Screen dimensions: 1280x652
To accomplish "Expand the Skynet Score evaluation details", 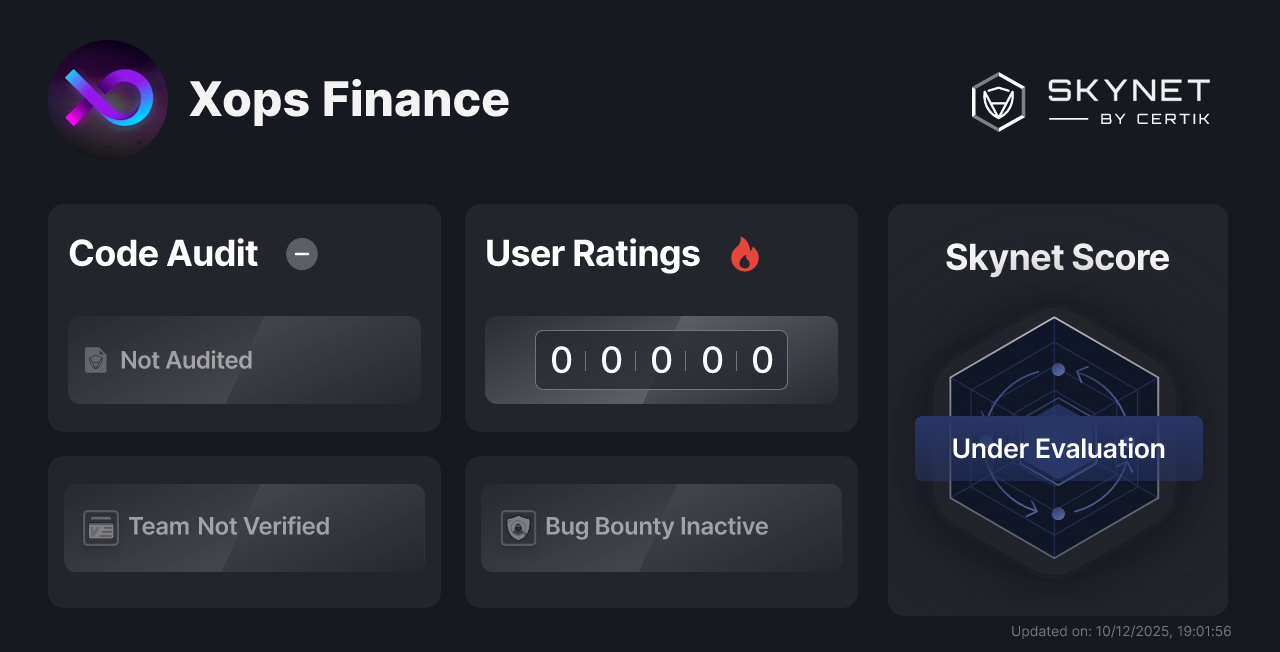I will click(x=1057, y=410).
